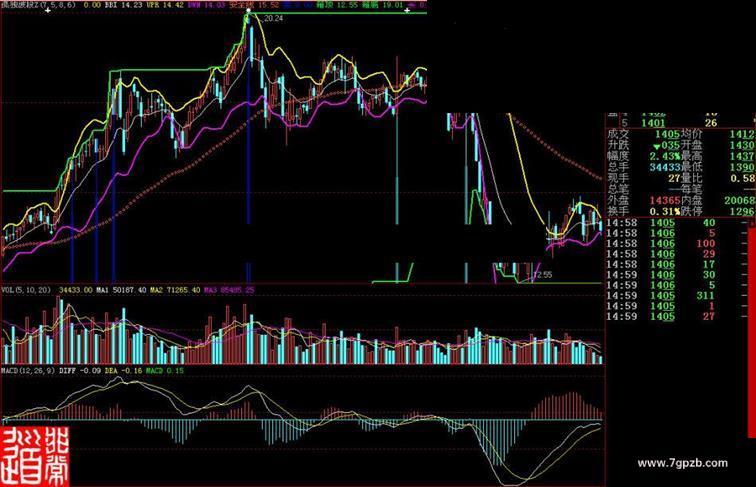Click the green MACD 0.15 readout

tap(165, 371)
